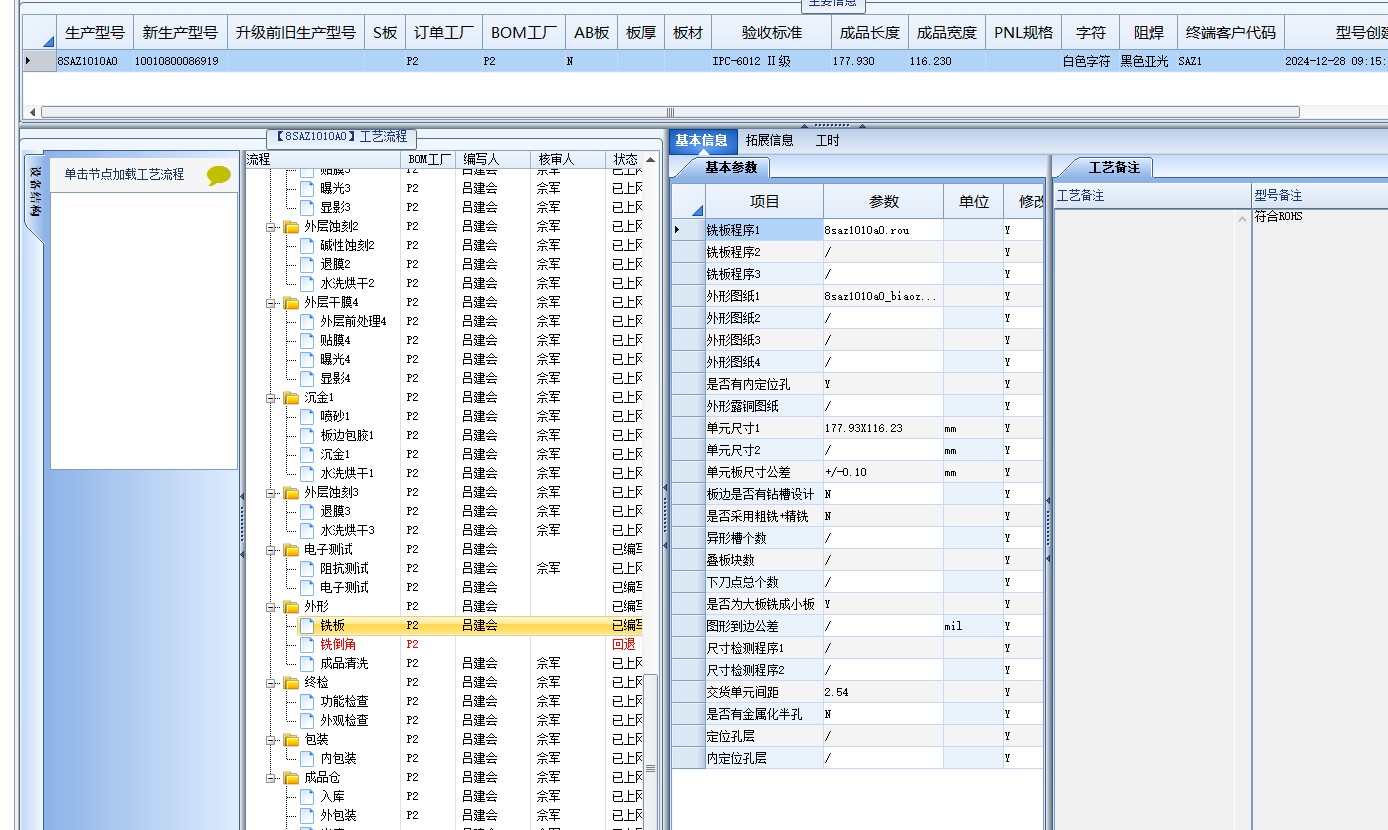
Task: Collapse the 沉金1 group node
Action: pos(271,398)
